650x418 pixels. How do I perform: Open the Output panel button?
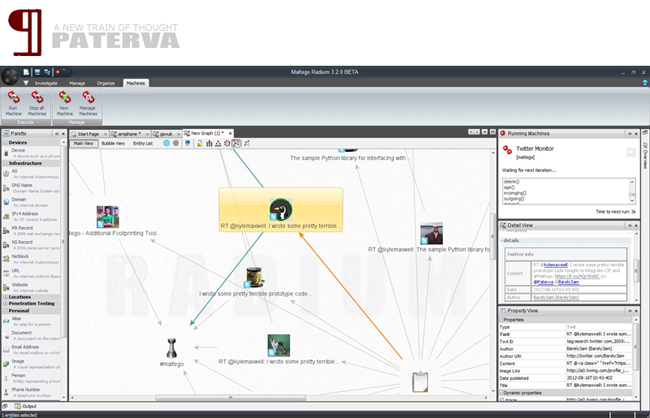26,406
